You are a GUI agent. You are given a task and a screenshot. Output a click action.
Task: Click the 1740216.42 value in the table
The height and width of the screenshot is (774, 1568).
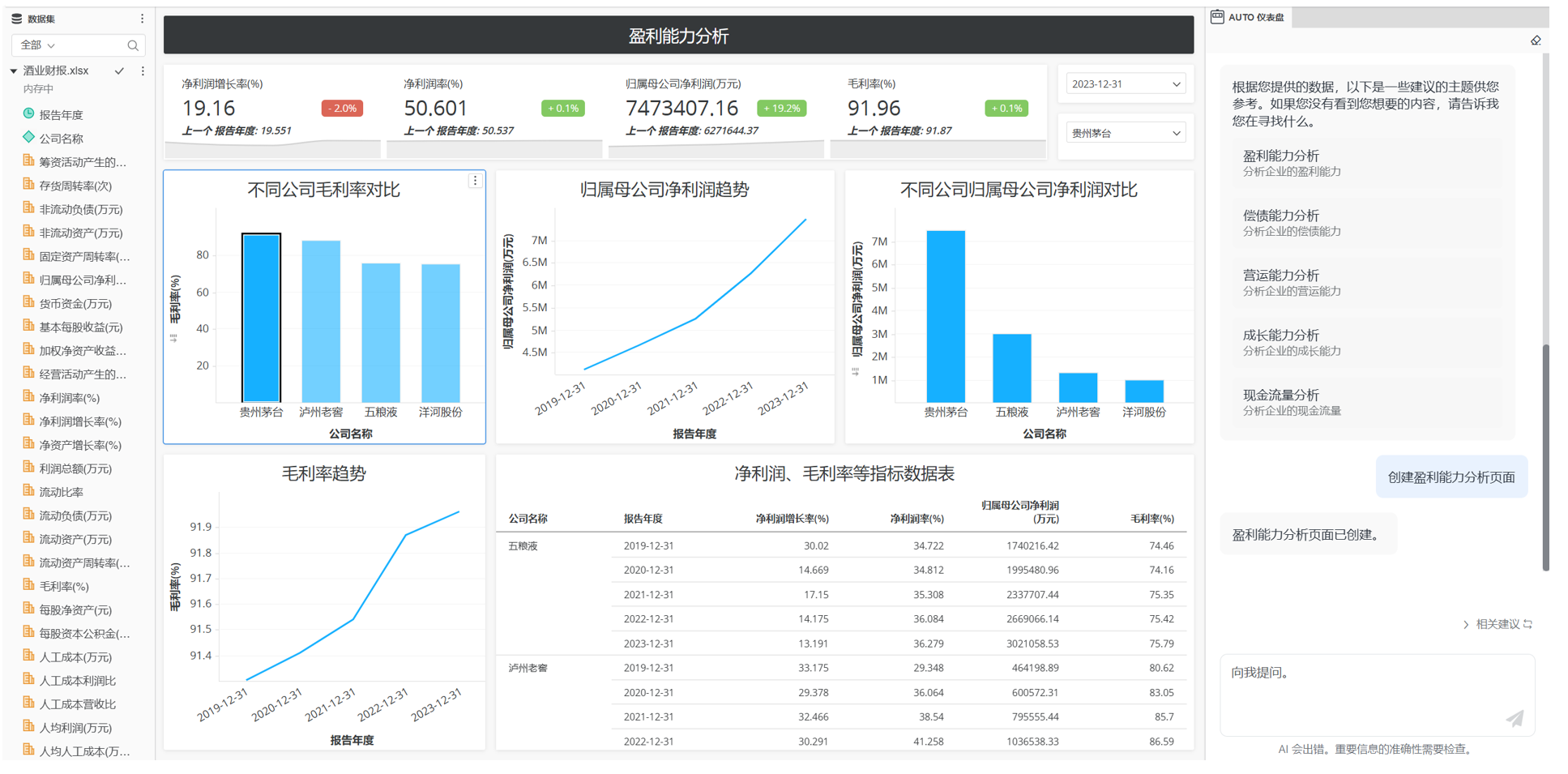[x=1032, y=546]
